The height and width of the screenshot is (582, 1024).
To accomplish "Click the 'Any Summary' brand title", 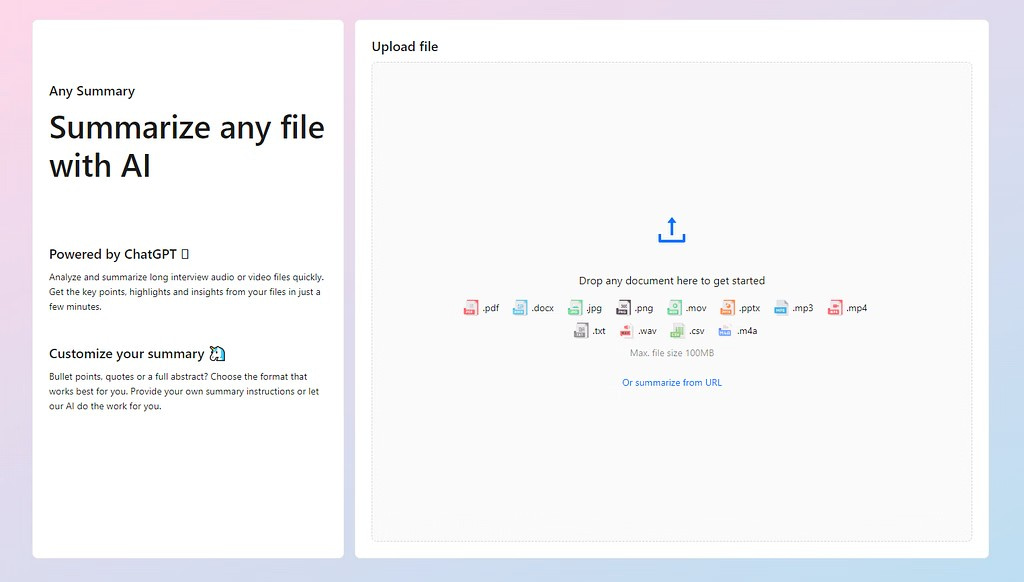I will point(92,91).
